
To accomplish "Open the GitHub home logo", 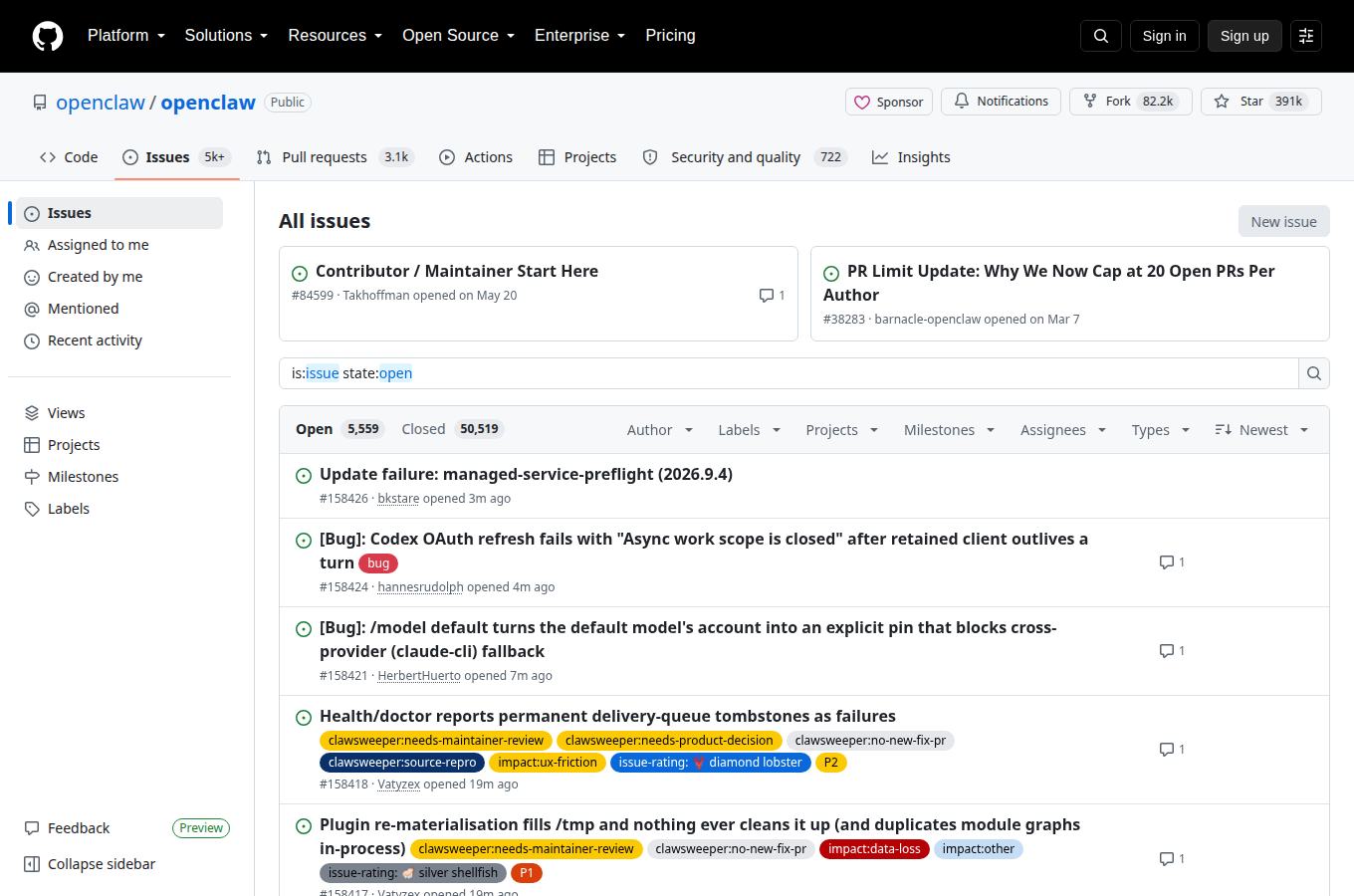I will 48,36.
